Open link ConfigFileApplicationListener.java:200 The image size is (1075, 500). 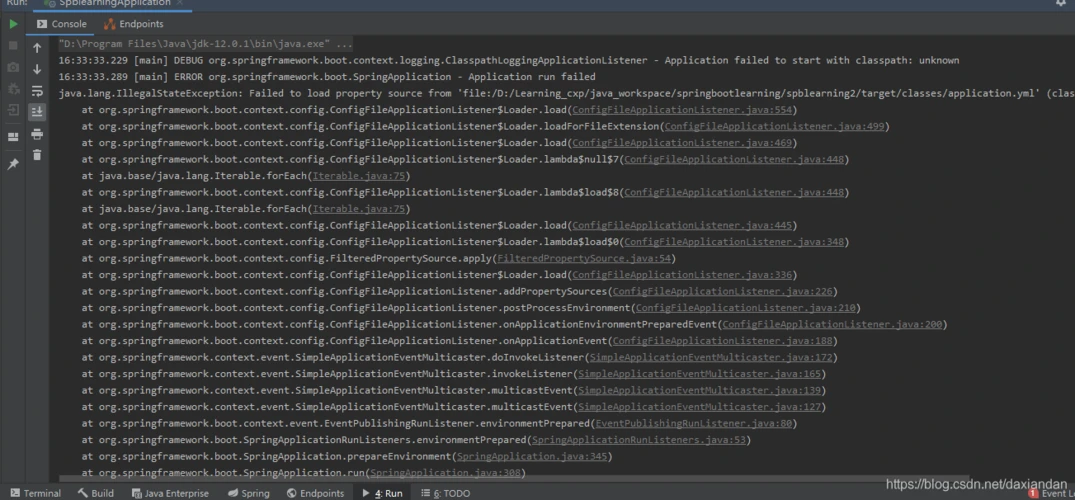tap(832, 324)
